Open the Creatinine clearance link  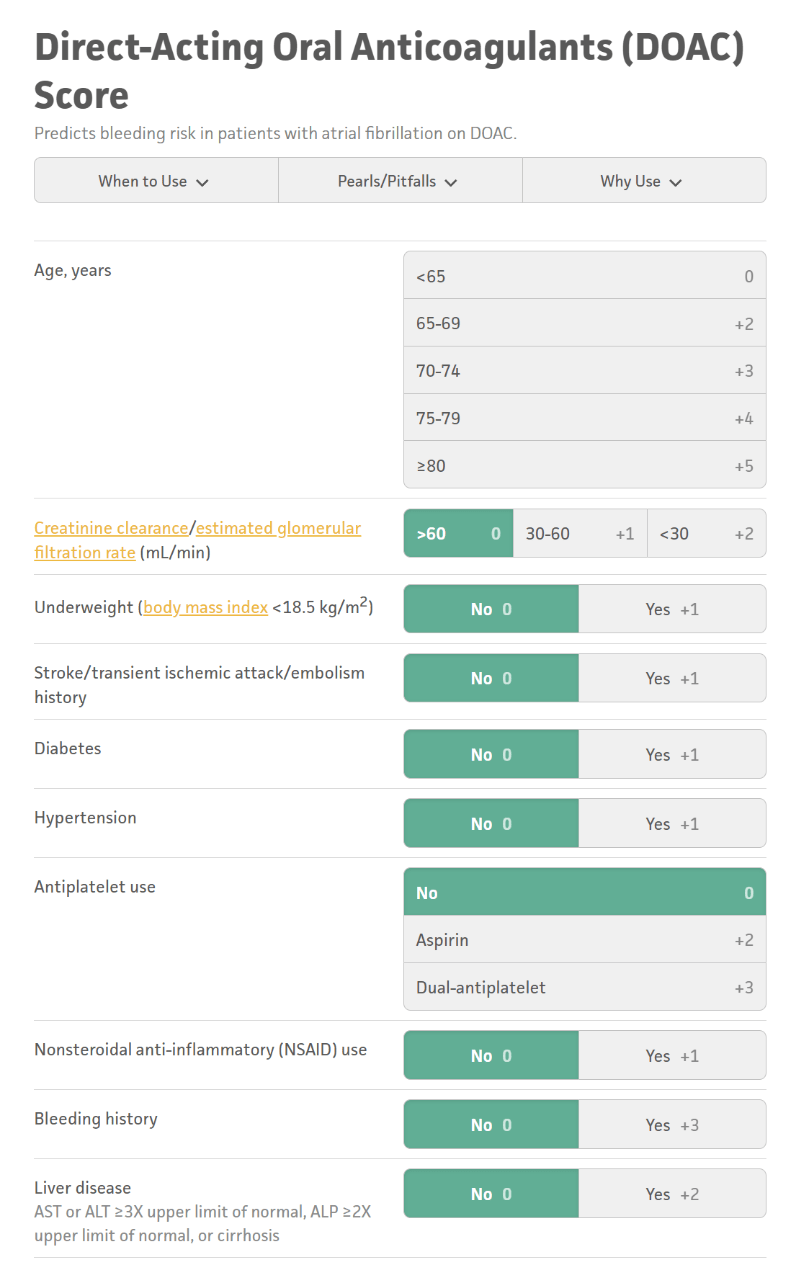click(x=111, y=528)
